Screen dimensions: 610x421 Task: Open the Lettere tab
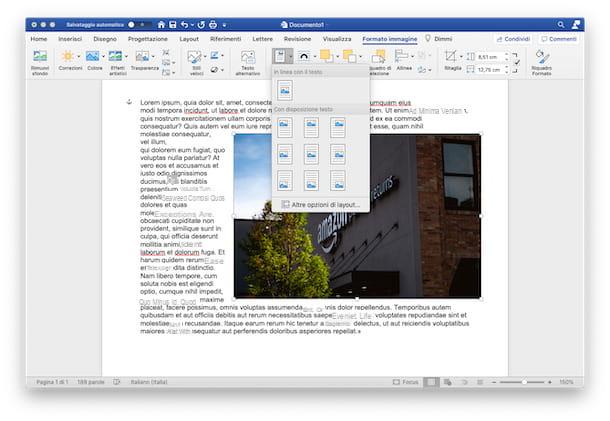tap(263, 39)
